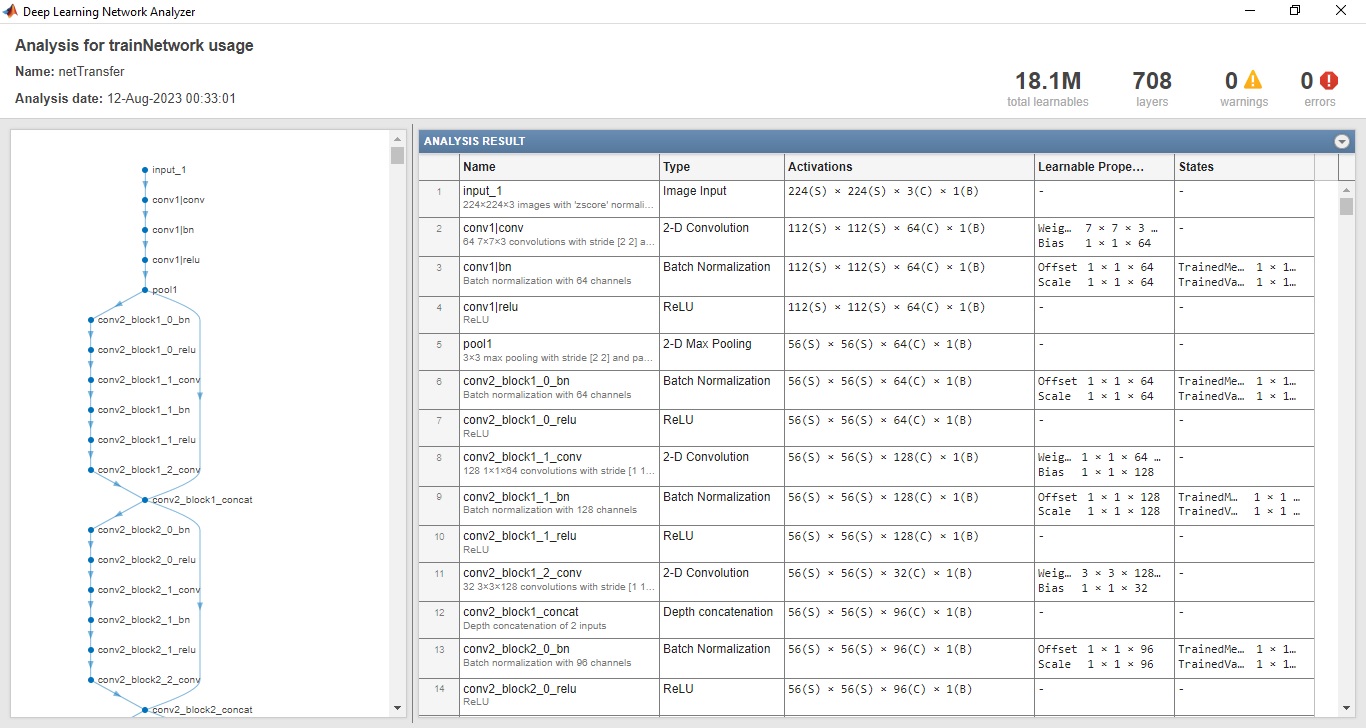
Task: Select the pool1 node in network graph
Action: coord(145,290)
